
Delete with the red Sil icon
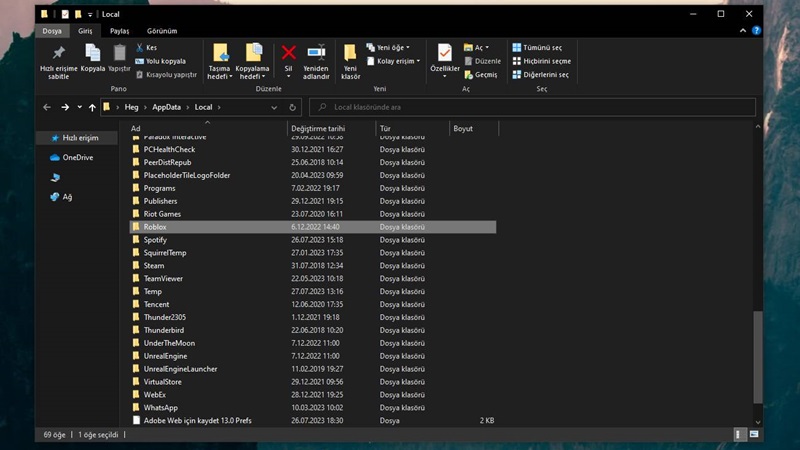288,61
